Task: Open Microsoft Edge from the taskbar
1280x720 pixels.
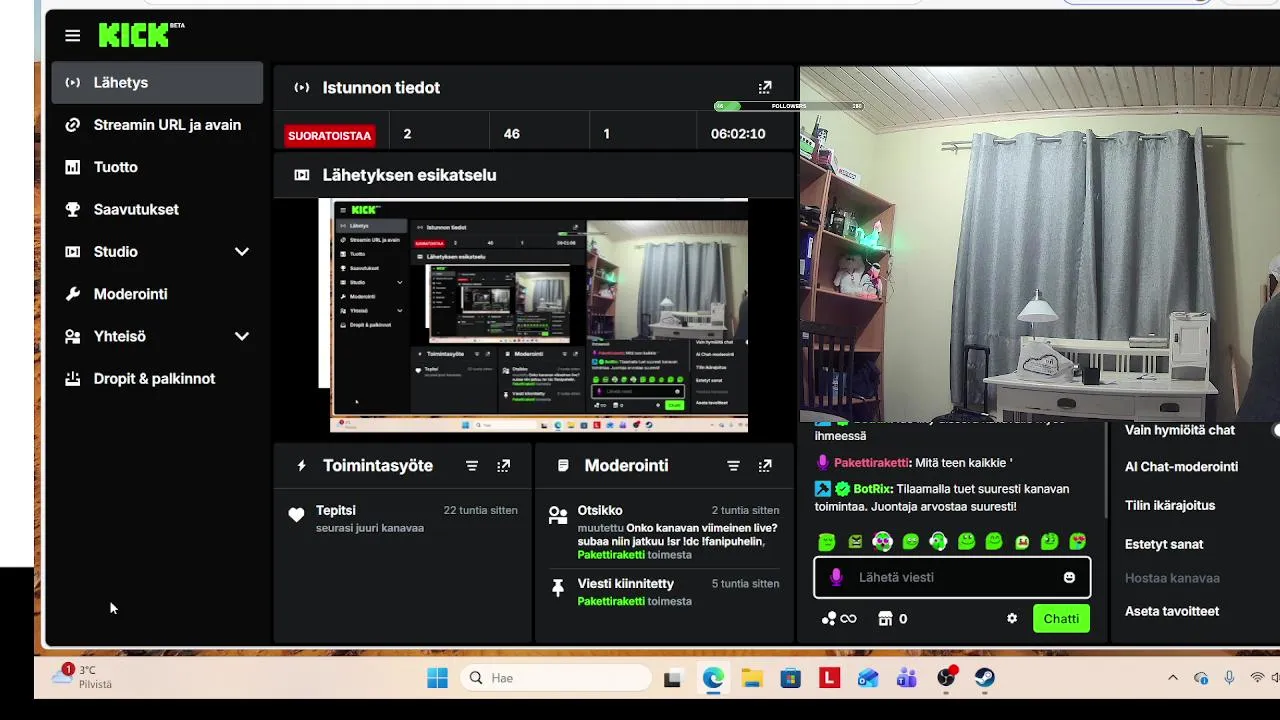Action: click(713, 678)
